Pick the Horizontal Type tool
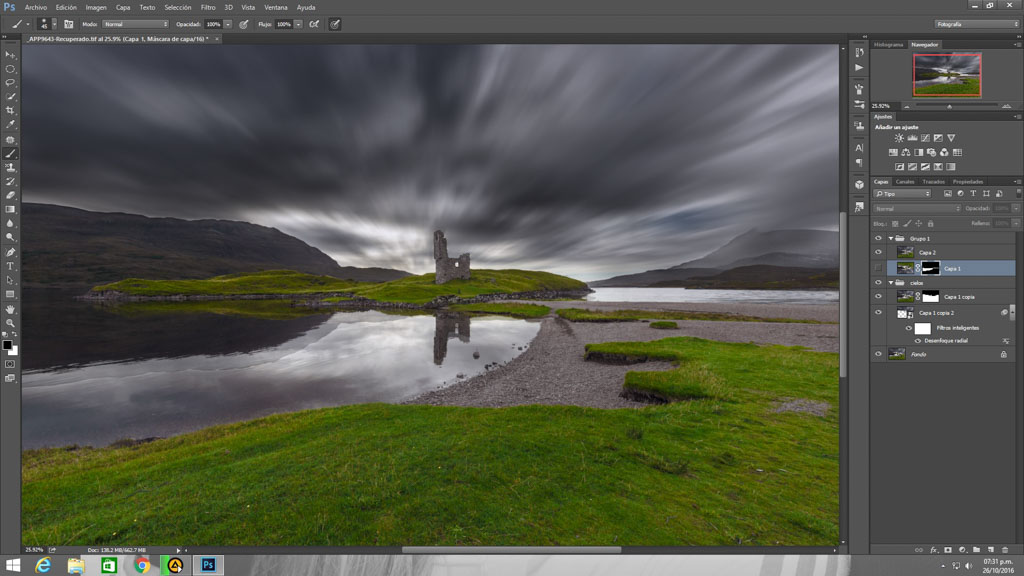 pos(10,266)
